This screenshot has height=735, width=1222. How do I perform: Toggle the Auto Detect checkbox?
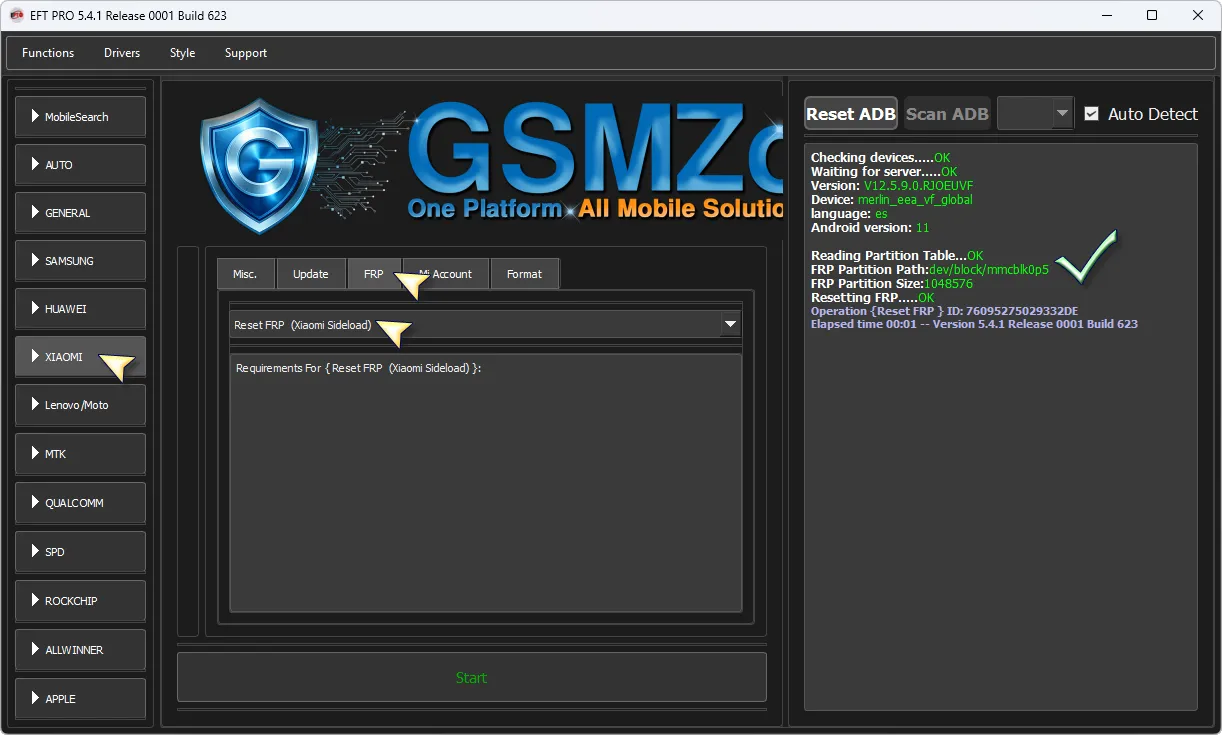[1091, 114]
